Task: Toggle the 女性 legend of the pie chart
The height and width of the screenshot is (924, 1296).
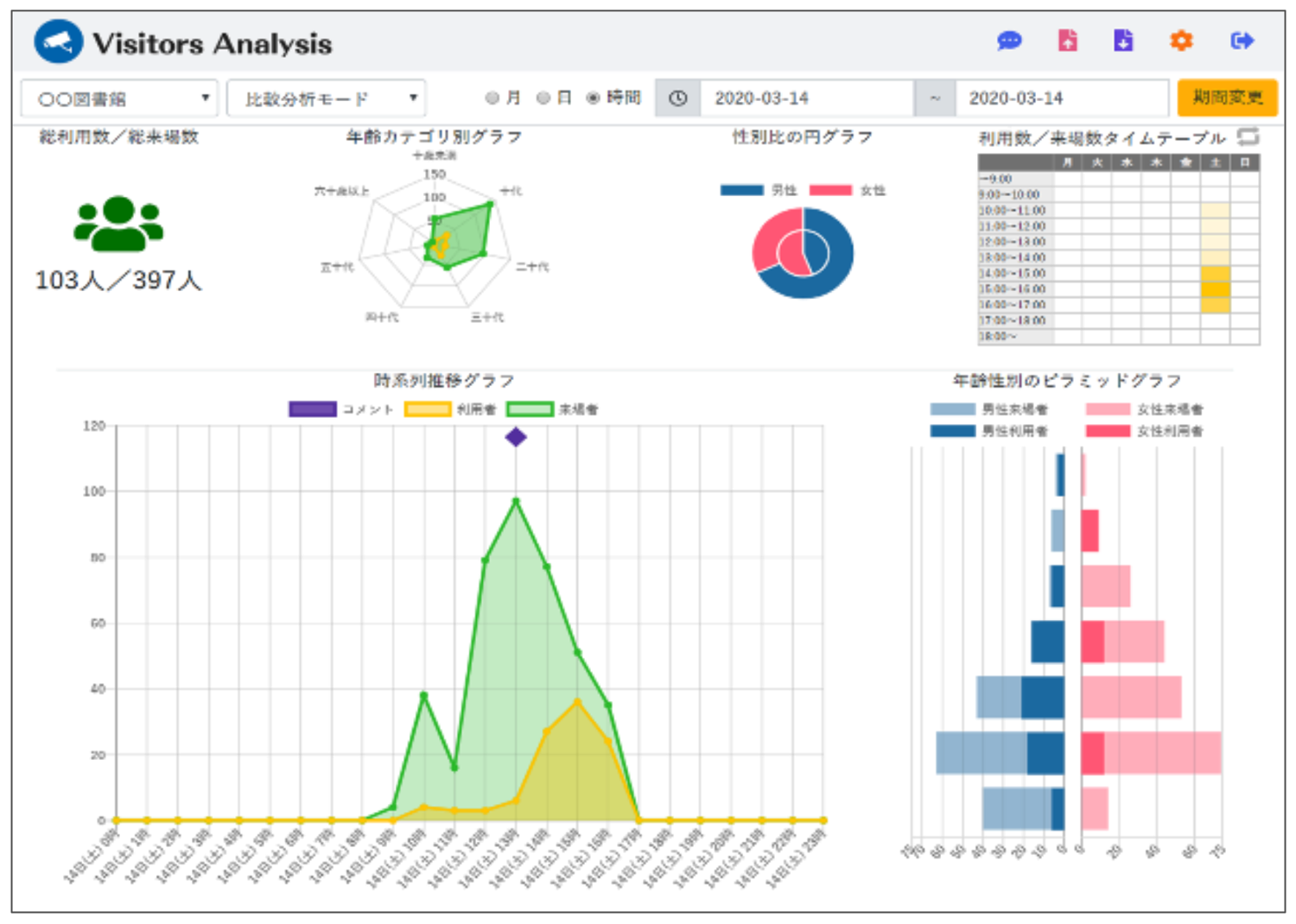Action: click(x=848, y=190)
